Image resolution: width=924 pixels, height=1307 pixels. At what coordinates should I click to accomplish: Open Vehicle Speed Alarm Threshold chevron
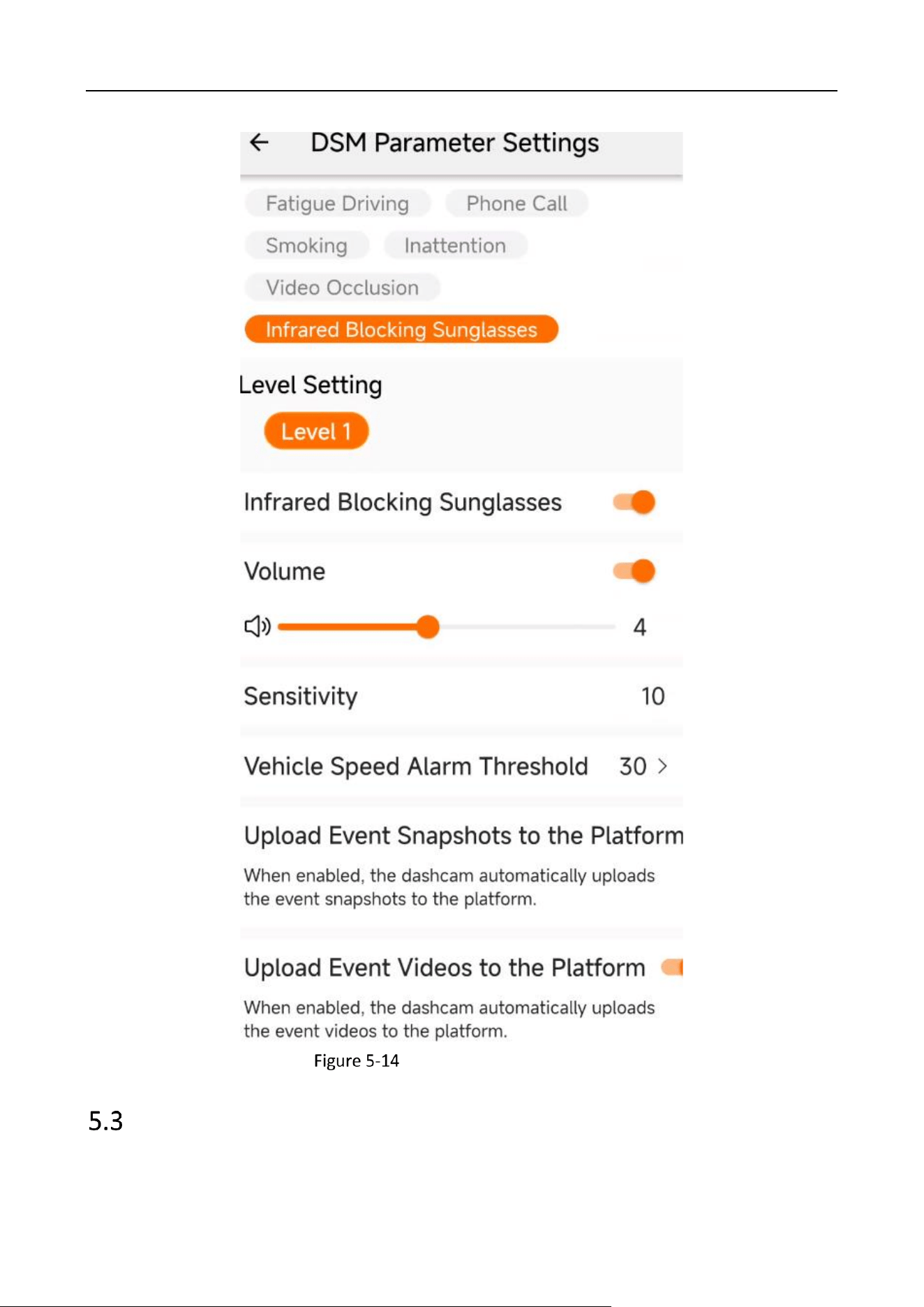tap(662, 767)
